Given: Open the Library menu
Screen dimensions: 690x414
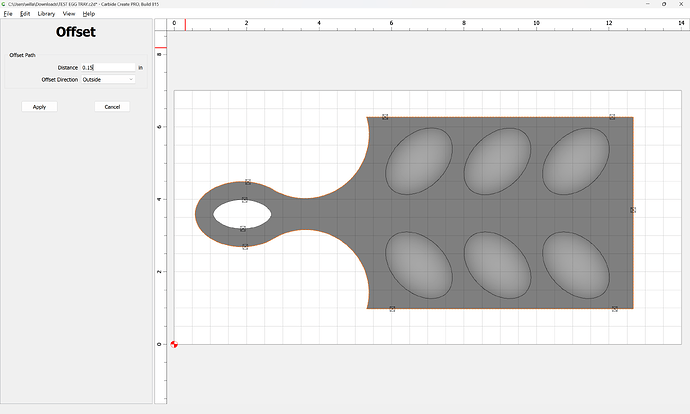Looking at the screenshot, I should tap(46, 14).
